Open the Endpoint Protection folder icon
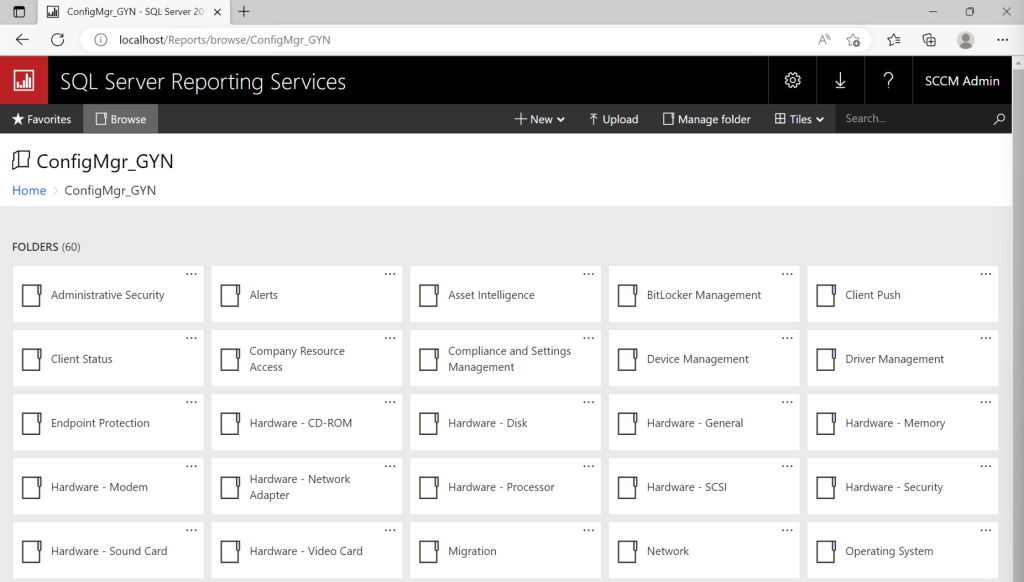The width and height of the screenshot is (1024, 582). click(x=31, y=423)
